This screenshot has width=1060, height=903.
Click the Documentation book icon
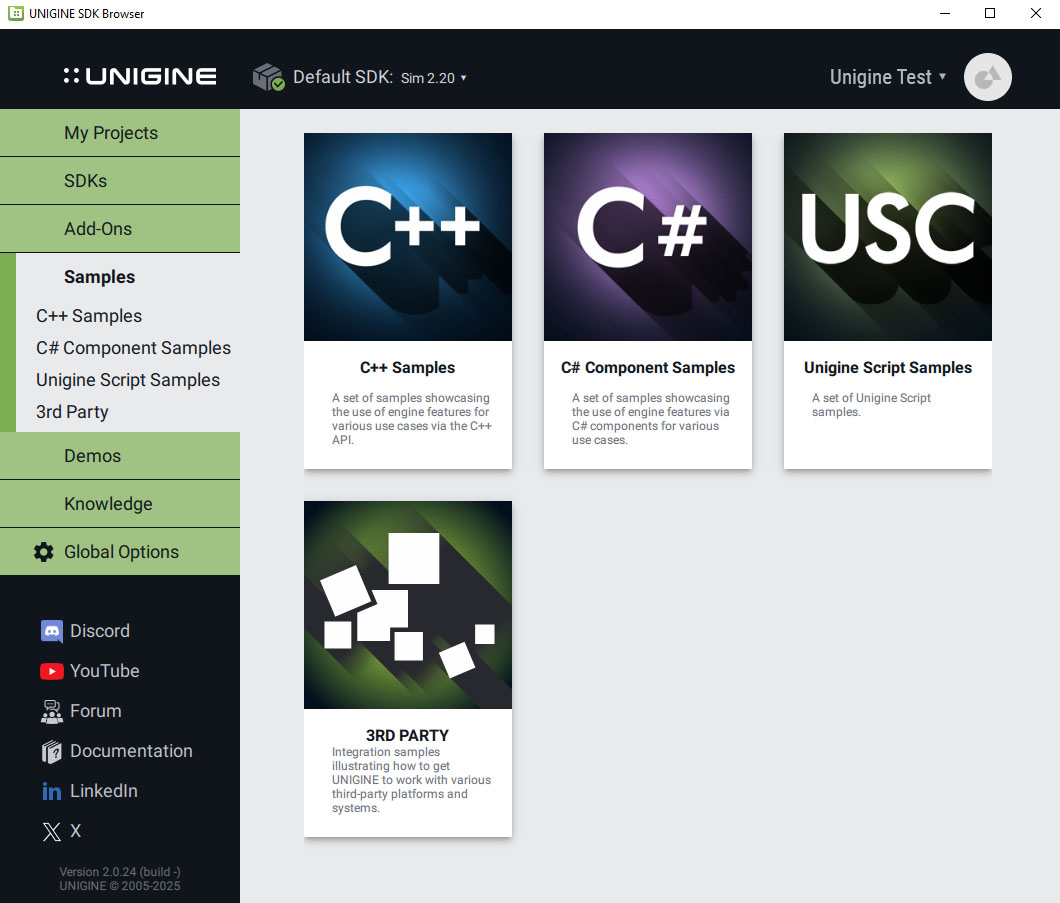[52, 751]
